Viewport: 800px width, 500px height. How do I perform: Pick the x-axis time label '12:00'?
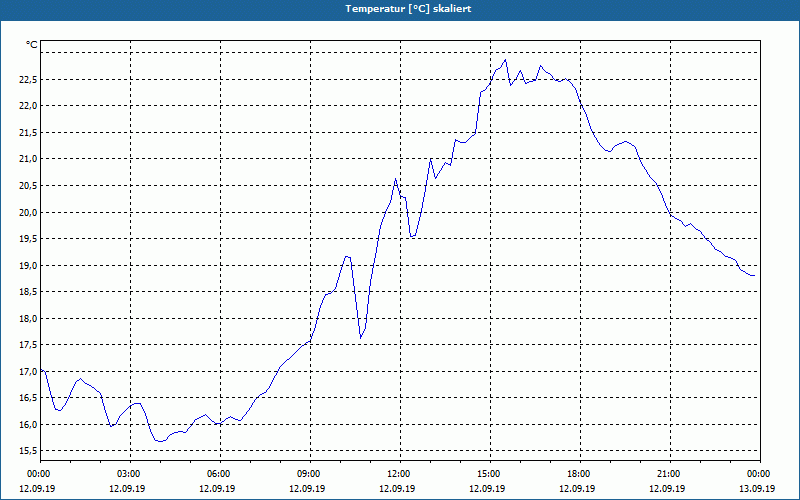coord(398,474)
